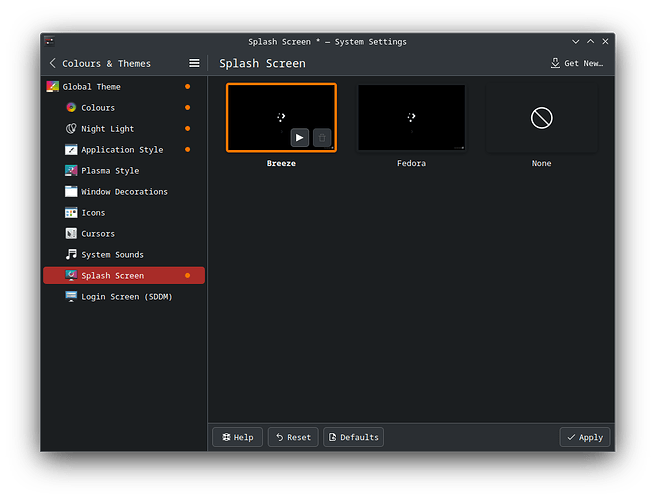Open Colours settings page
Viewport: 656px width, 500px height.
(x=124, y=108)
